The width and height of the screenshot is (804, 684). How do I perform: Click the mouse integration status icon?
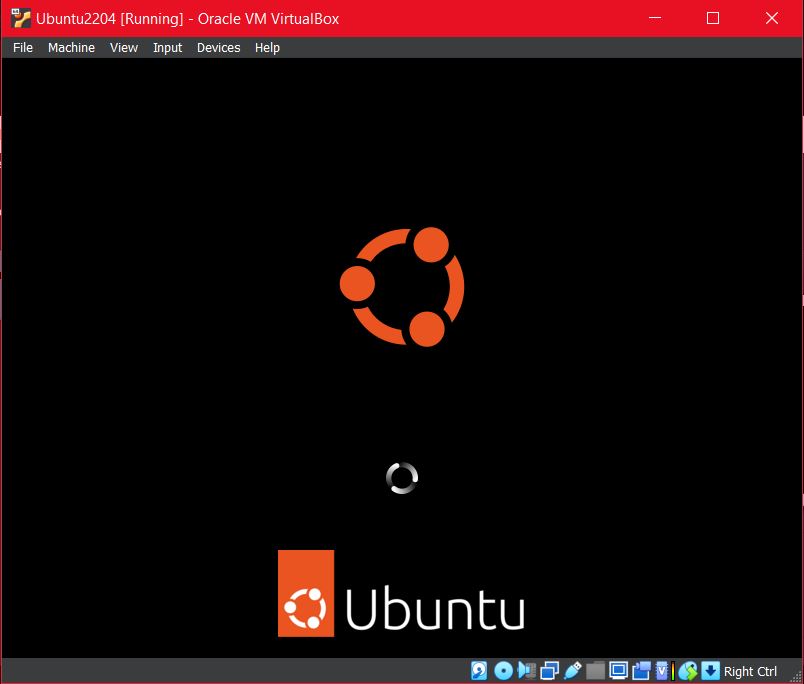(688, 671)
